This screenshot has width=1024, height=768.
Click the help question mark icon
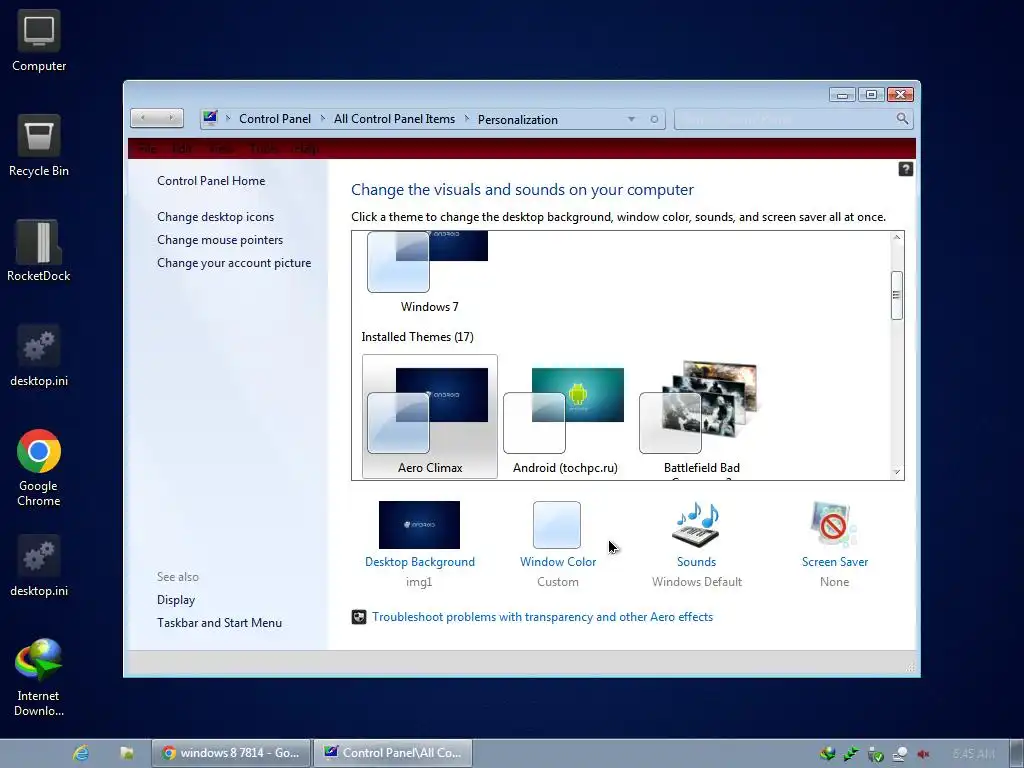tap(905, 169)
